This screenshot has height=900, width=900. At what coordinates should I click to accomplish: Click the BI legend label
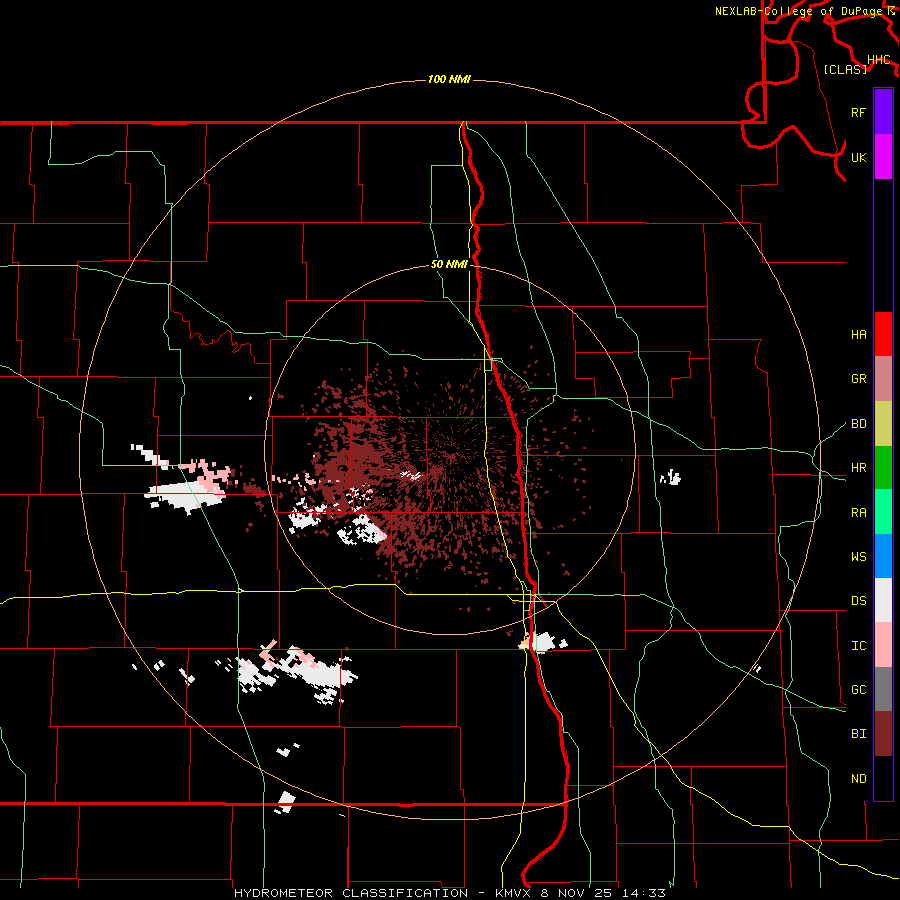pos(858,734)
